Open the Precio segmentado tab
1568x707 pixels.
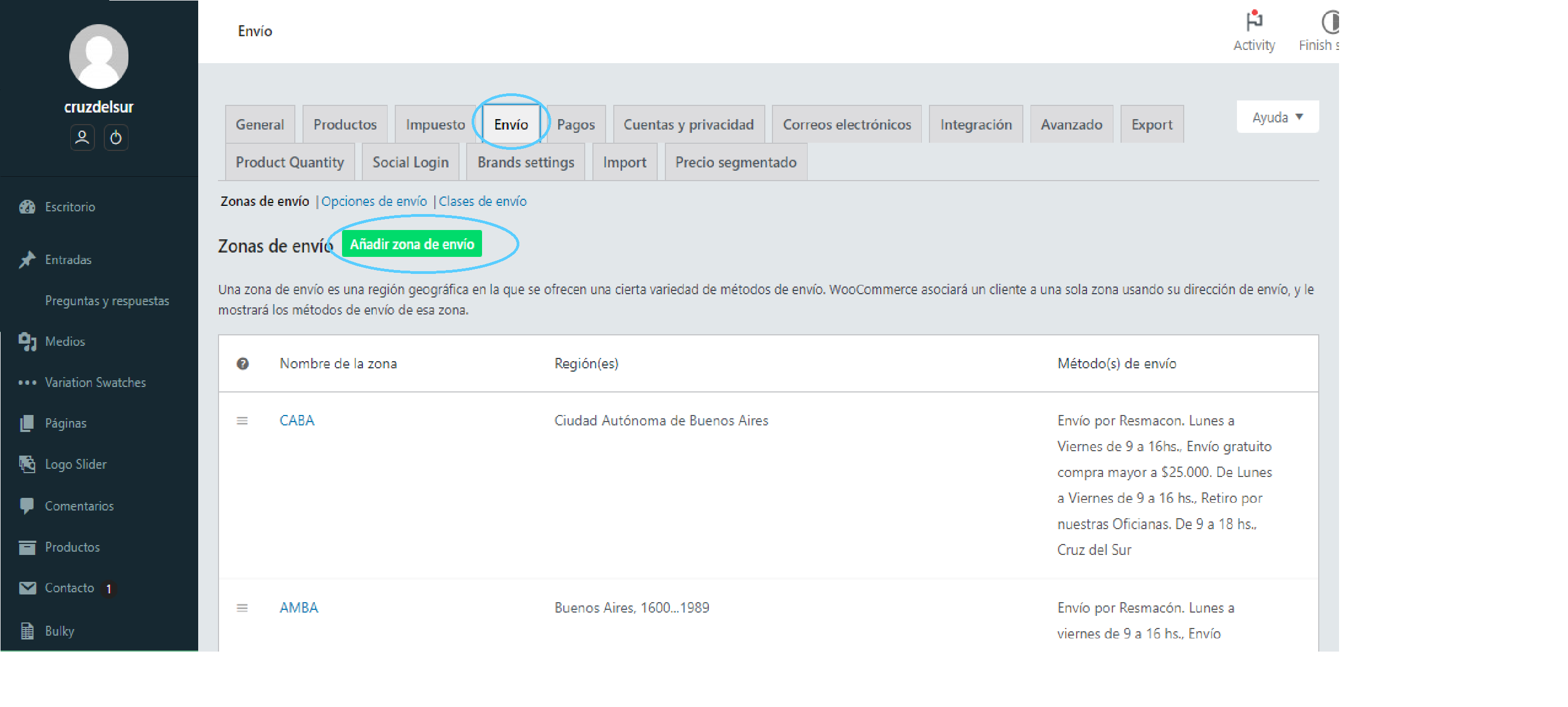coord(735,162)
